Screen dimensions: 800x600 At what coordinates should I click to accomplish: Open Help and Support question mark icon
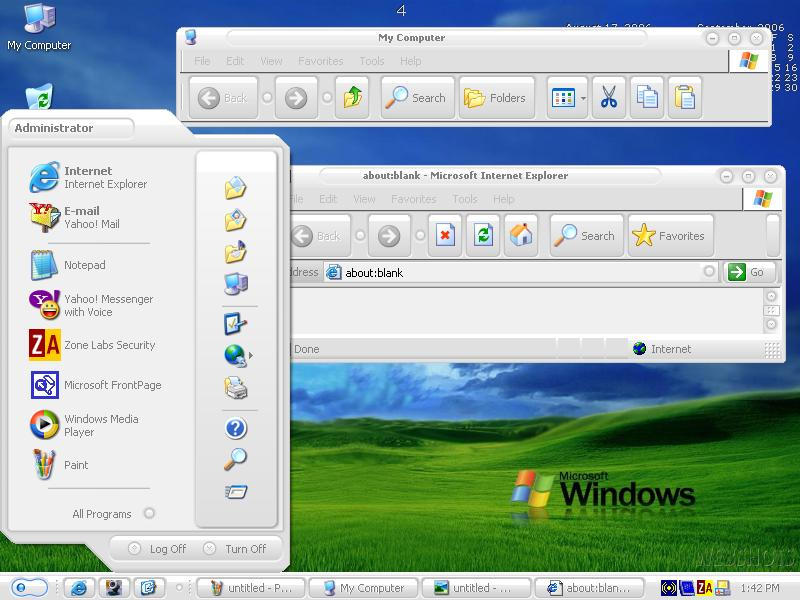pyautogui.click(x=236, y=428)
